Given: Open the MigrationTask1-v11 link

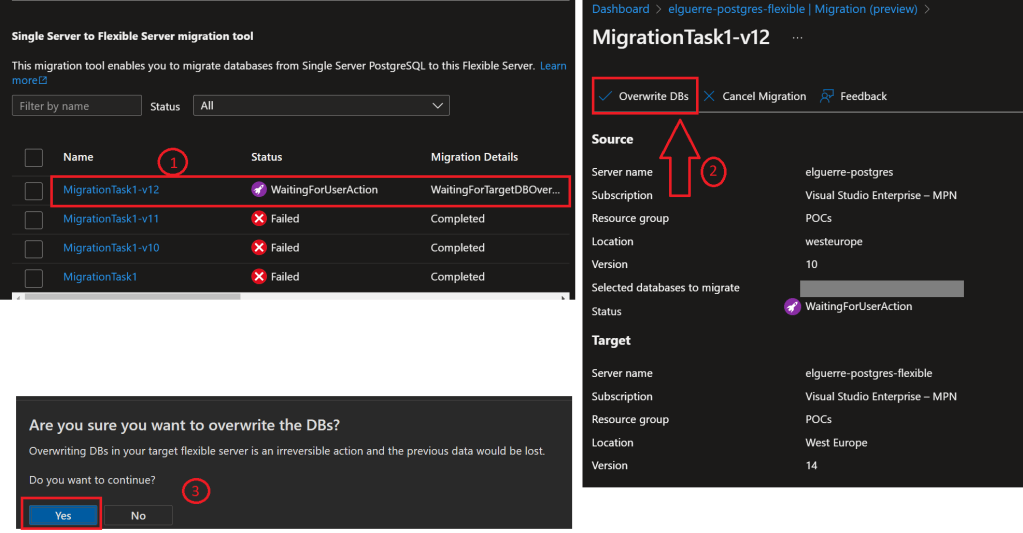Looking at the screenshot, I should pyautogui.click(x=111, y=219).
